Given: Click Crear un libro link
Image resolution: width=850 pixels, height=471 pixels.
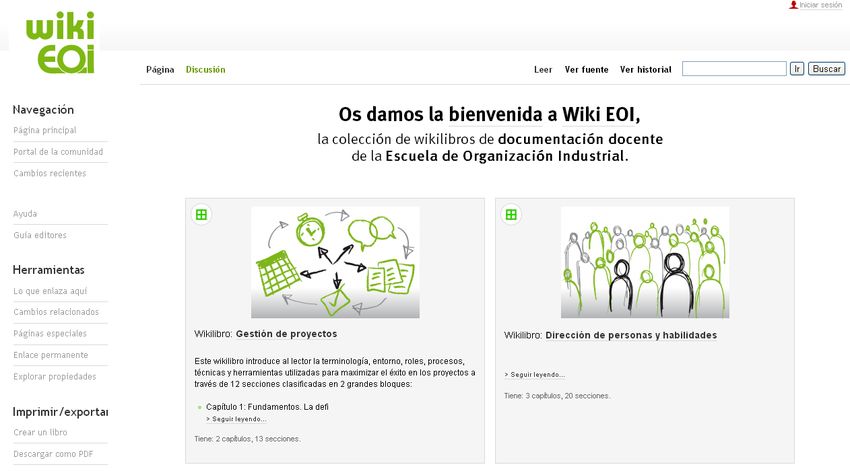Looking at the screenshot, I should [40, 433].
